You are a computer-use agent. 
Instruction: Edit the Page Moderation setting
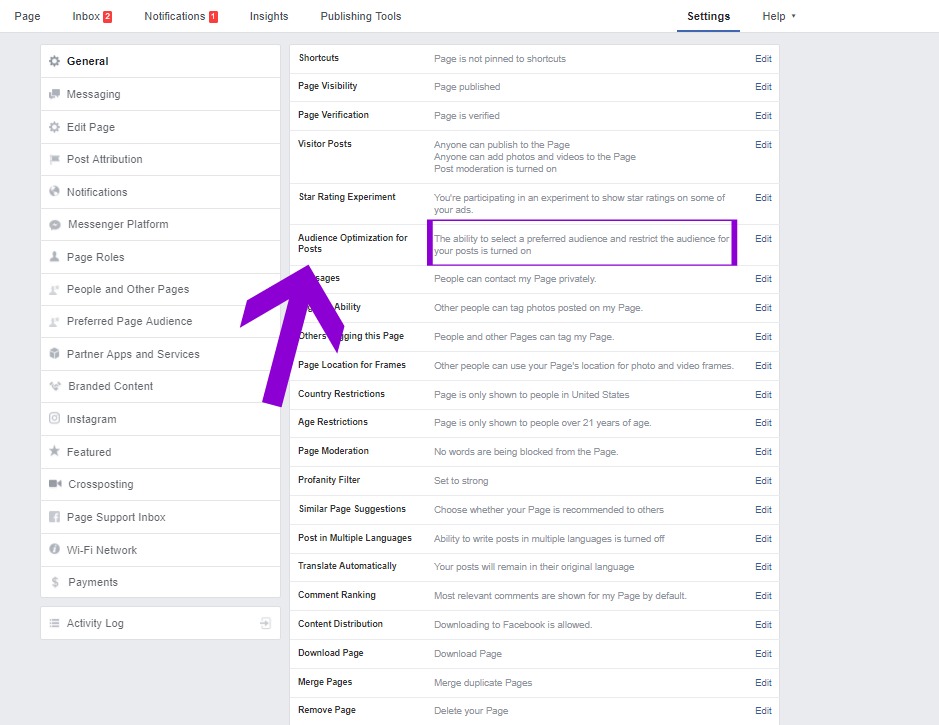click(763, 451)
